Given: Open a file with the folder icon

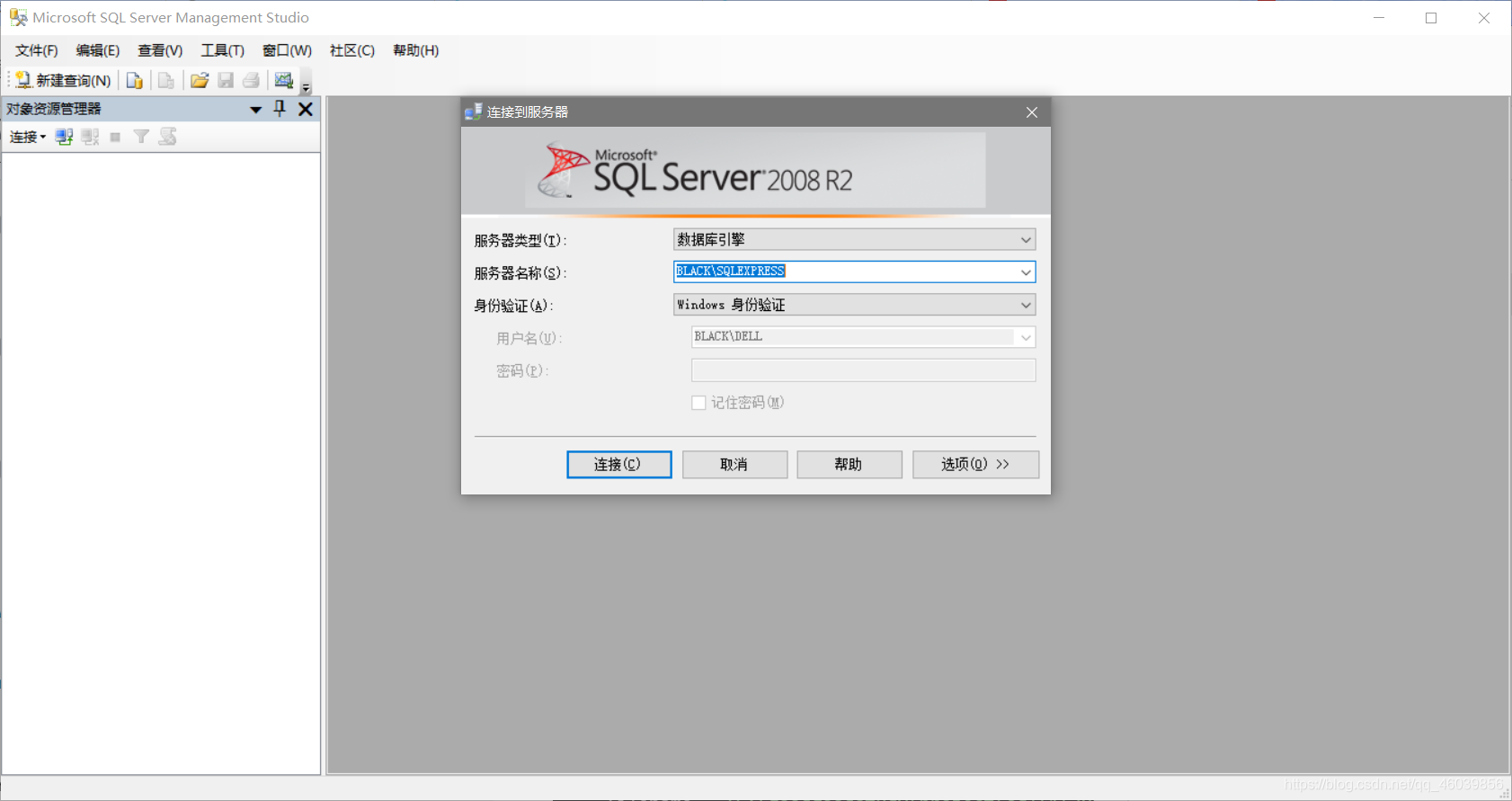Looking at the screenshot, I should (x=200, y=80).
